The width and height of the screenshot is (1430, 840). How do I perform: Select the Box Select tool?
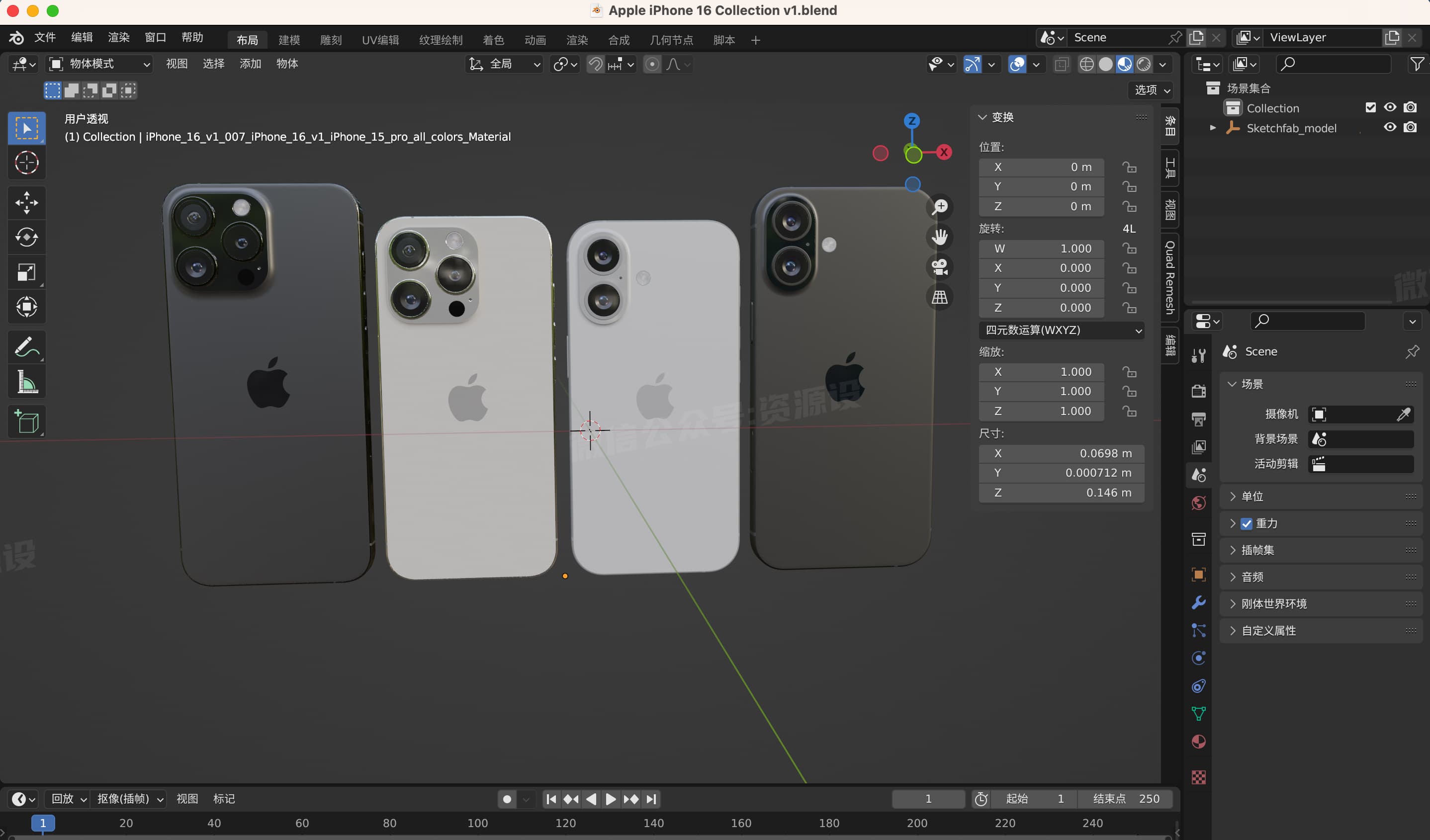(x=27, y=128)
